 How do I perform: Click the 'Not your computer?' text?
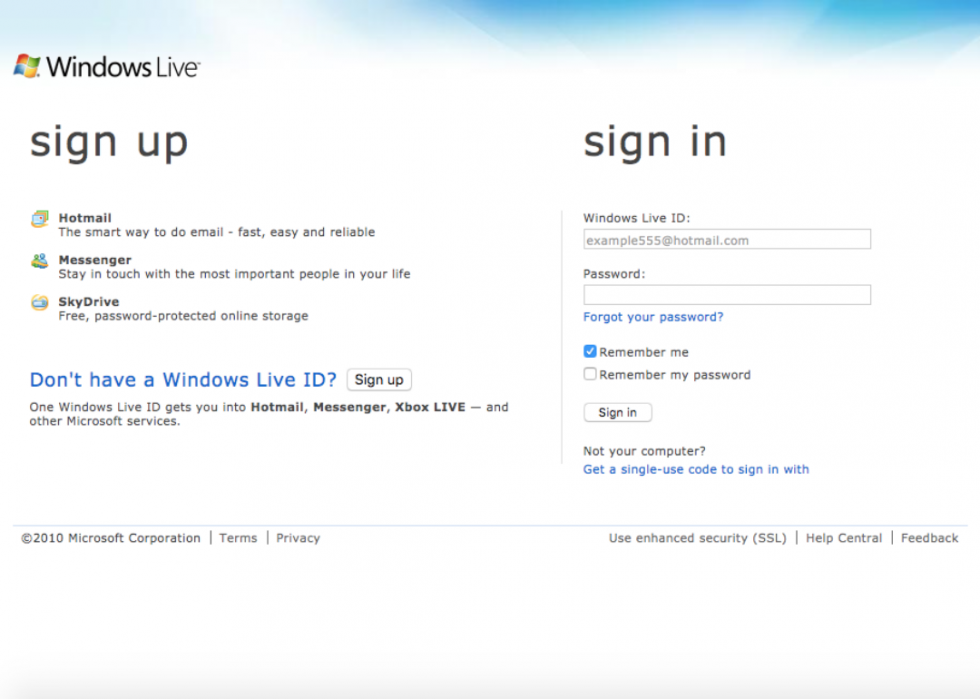pyautogui.click(x=644, y=451)
